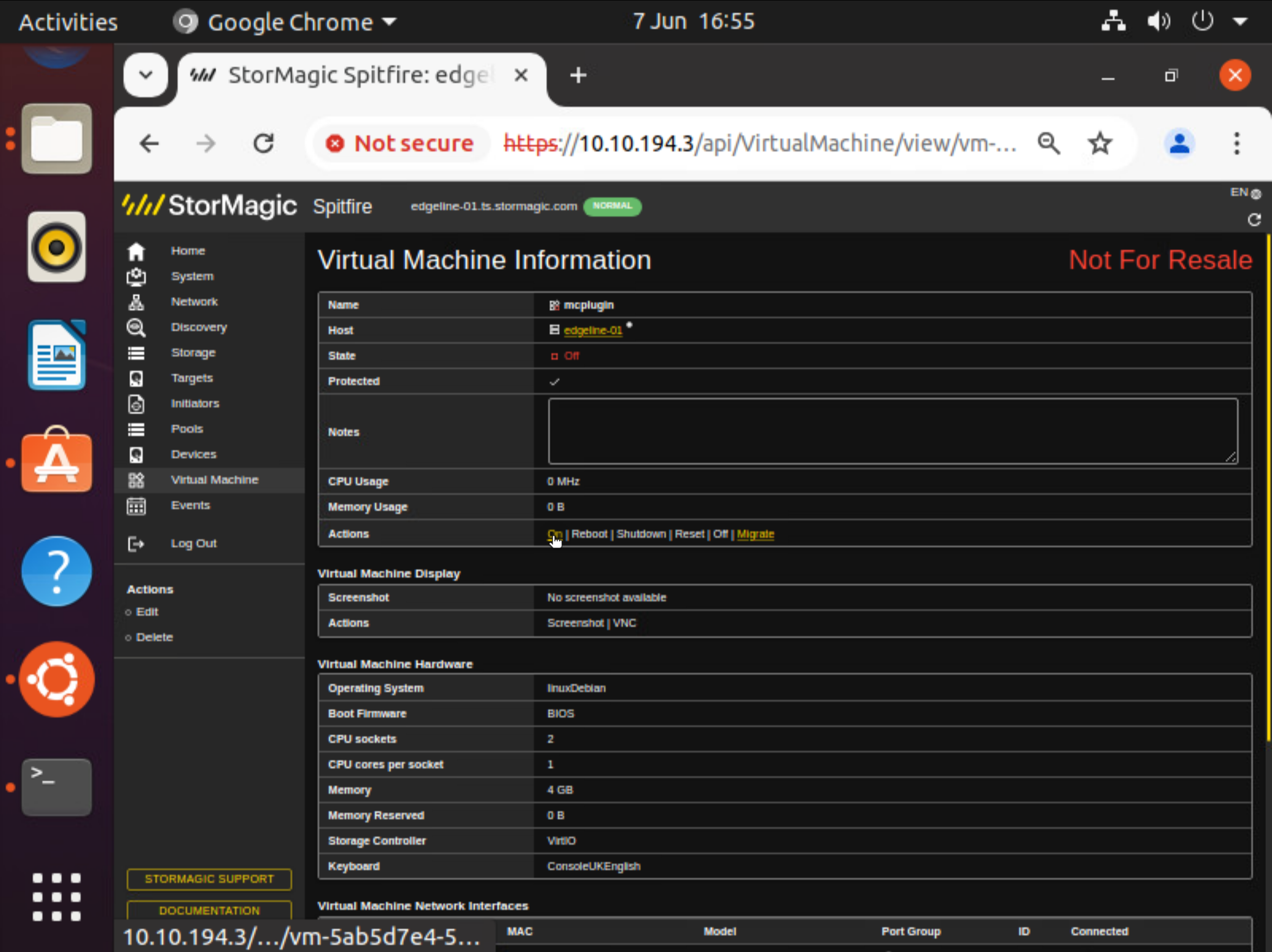Viewport: 1272px width, 952px height.
Task: Click the Chrome address bar URL
Action: click(x=760, y=143)
